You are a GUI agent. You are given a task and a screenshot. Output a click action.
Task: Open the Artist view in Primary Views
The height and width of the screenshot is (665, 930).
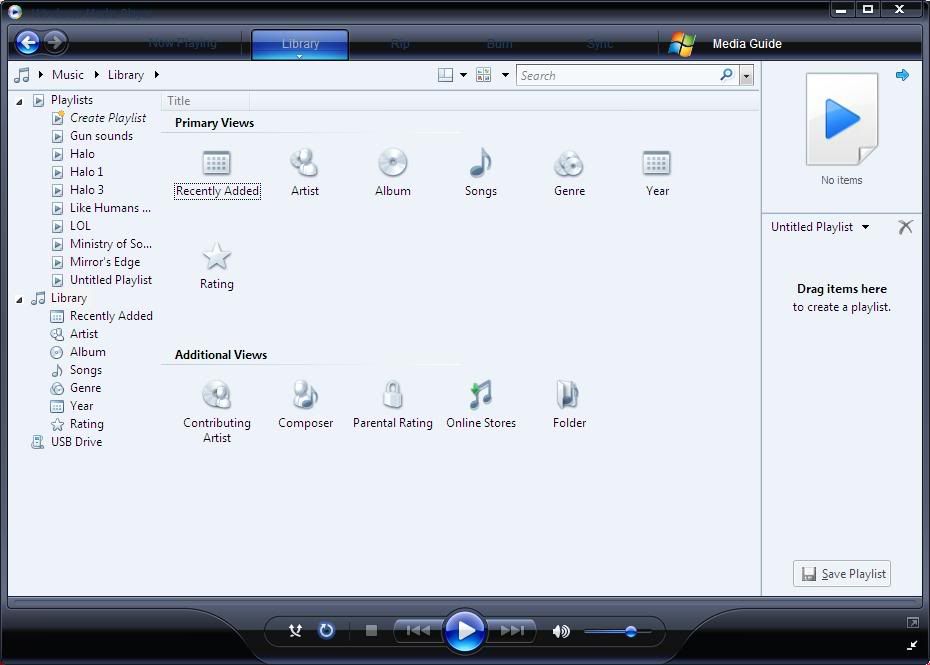(x=305, y=163)
